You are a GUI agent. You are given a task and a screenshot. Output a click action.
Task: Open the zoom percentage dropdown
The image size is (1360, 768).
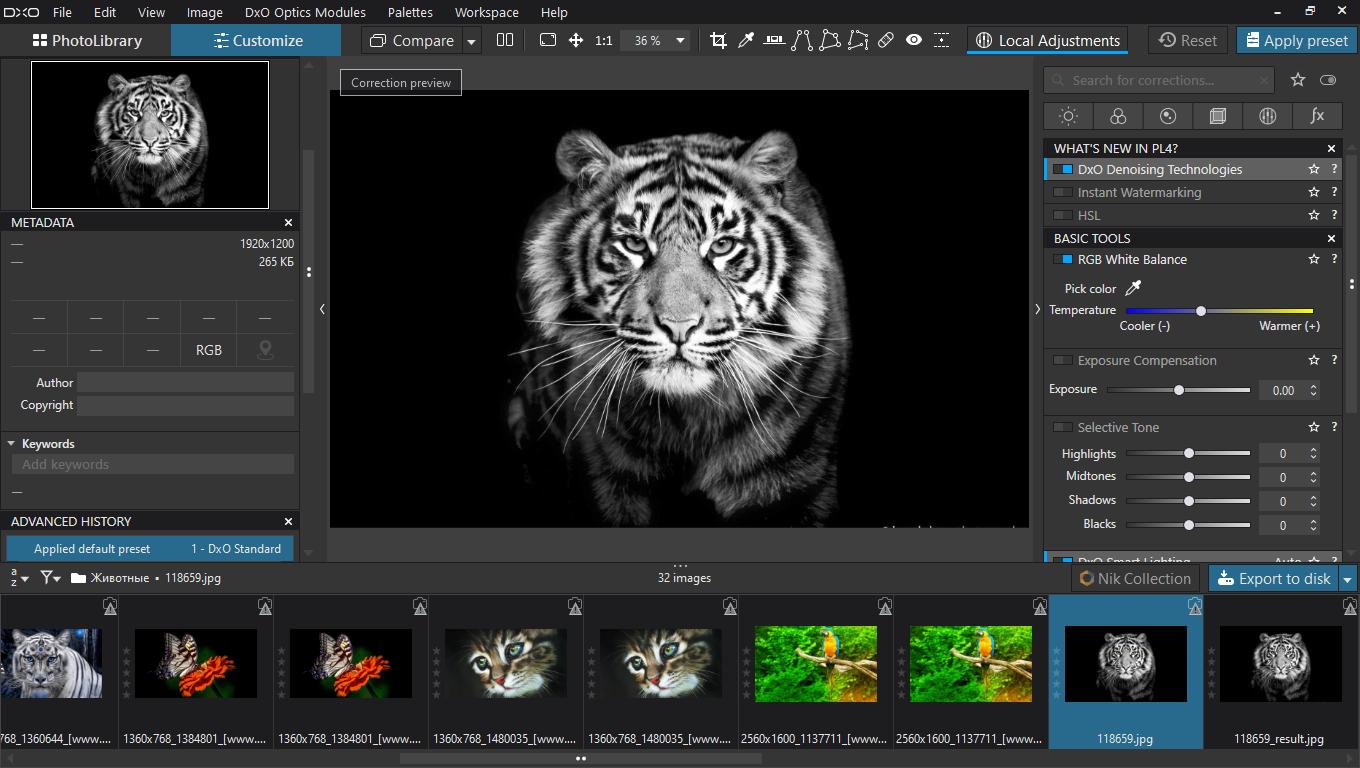(x=680, y=41)
